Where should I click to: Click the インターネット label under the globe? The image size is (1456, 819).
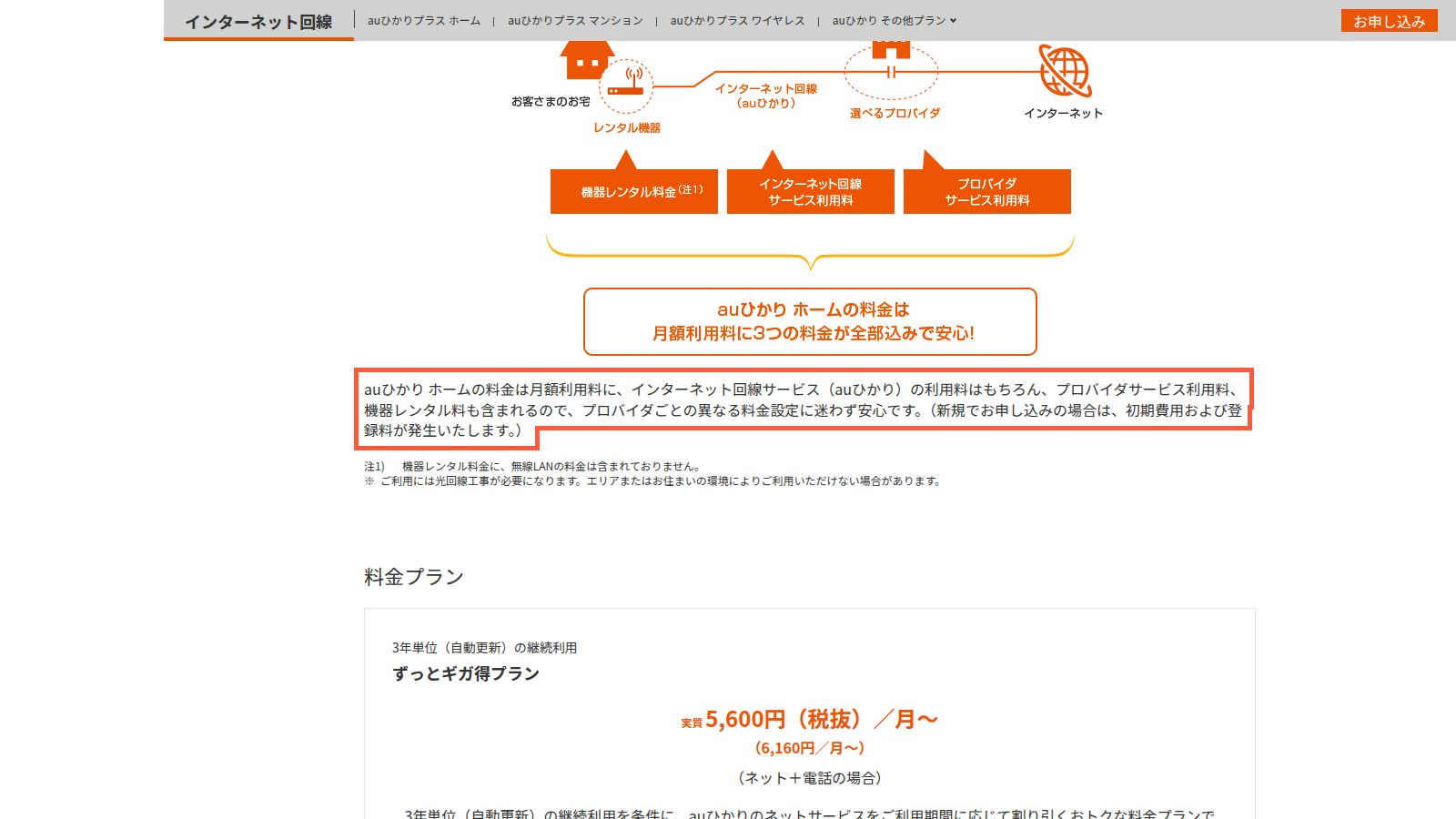tap(1063, 113)
